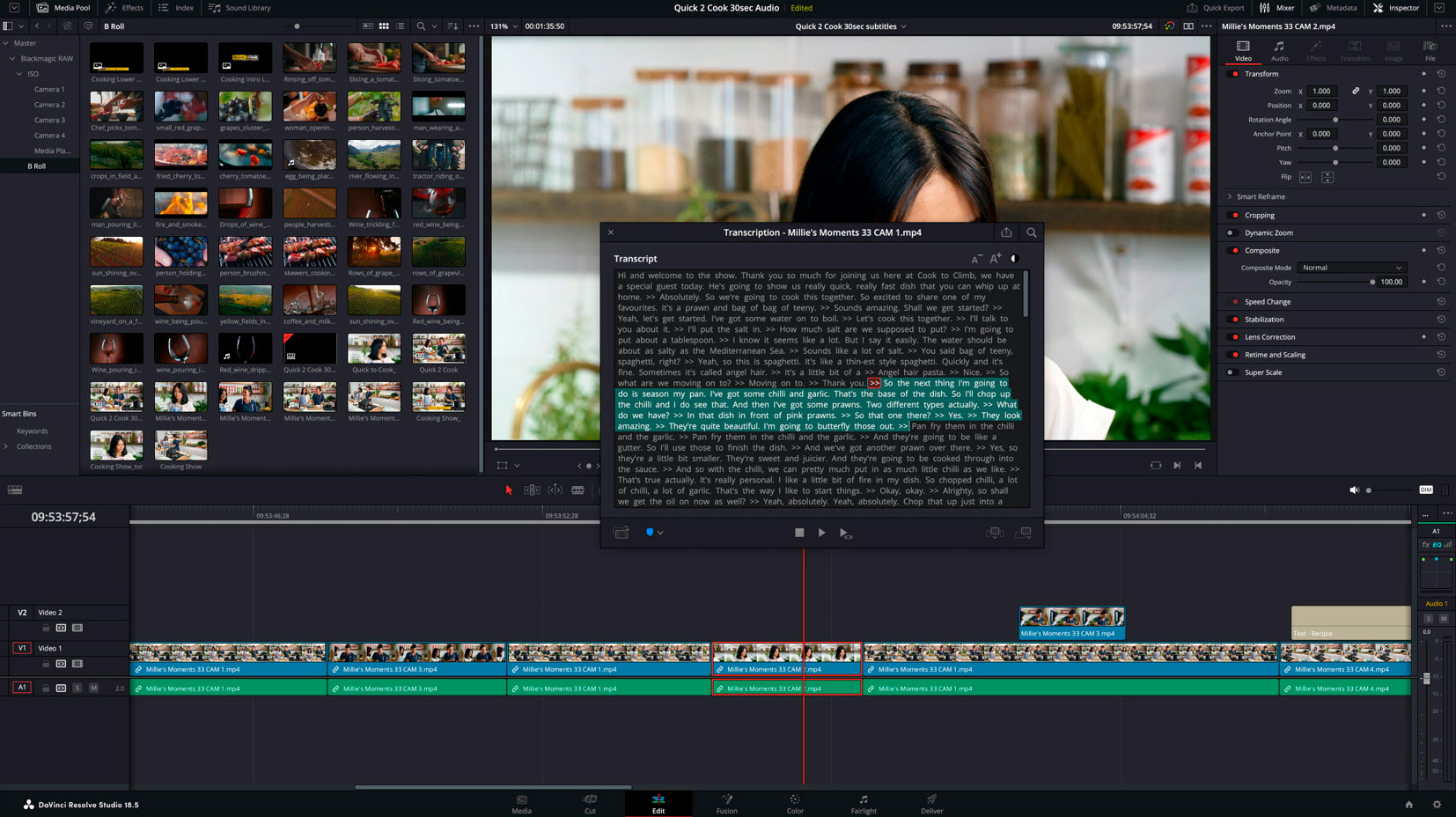Adjust the Opacity slider

tap(1371, 283)
